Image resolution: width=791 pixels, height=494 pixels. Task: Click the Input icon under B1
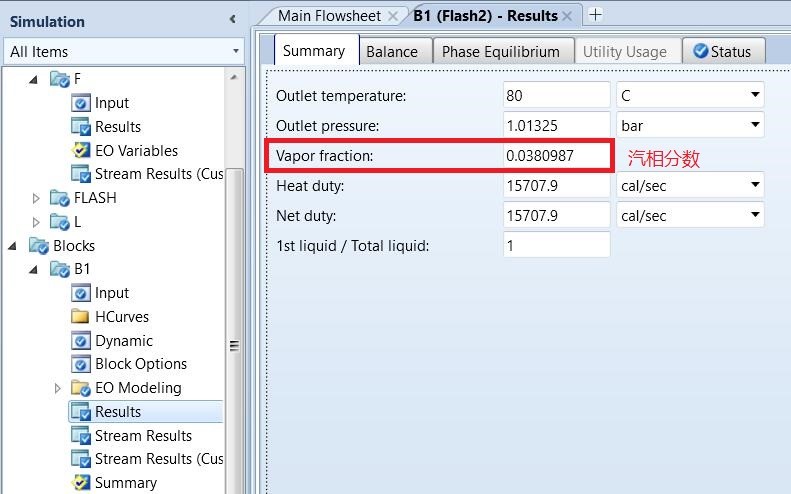click(x=81, y=293)
